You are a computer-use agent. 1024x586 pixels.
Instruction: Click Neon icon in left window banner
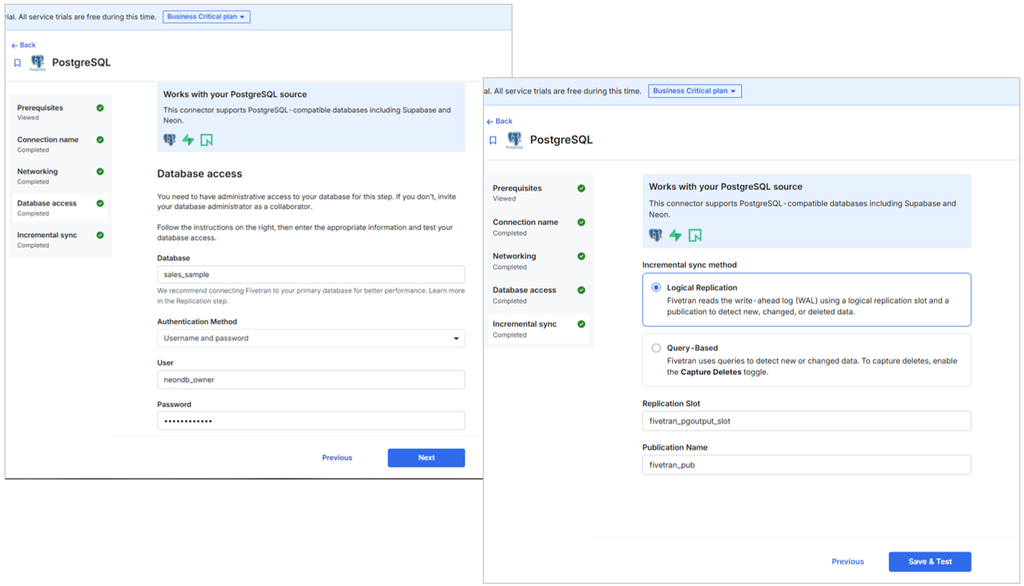pyautogui.click(x=206, y=140)
